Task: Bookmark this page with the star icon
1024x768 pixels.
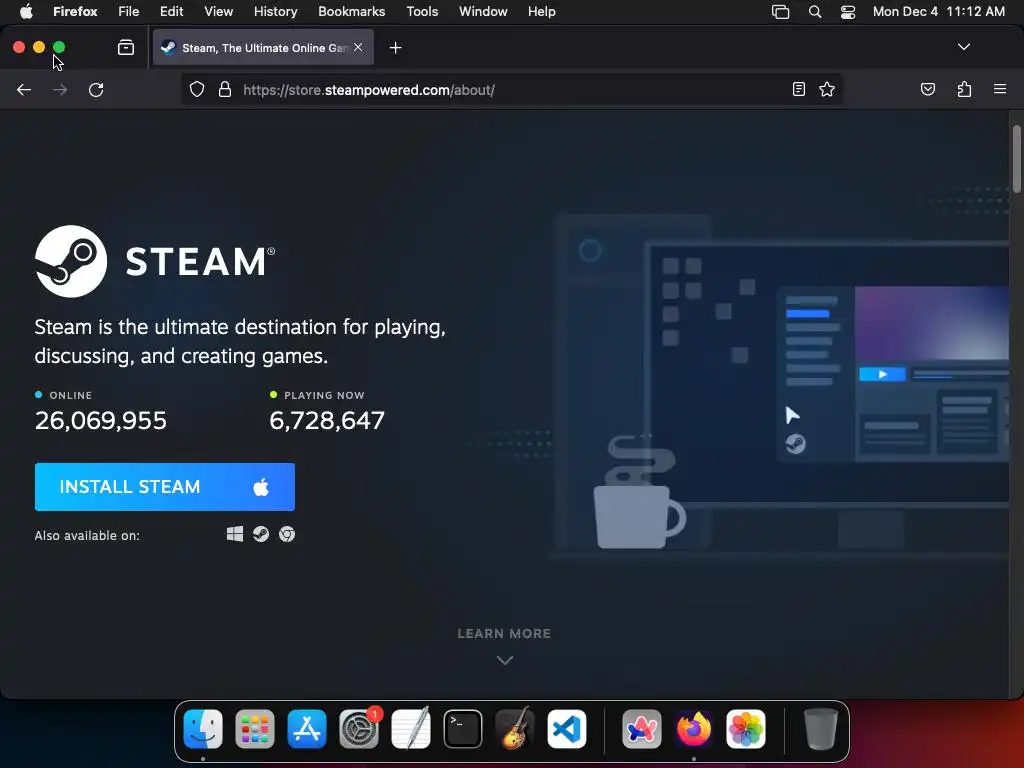Action: [827, 89]
